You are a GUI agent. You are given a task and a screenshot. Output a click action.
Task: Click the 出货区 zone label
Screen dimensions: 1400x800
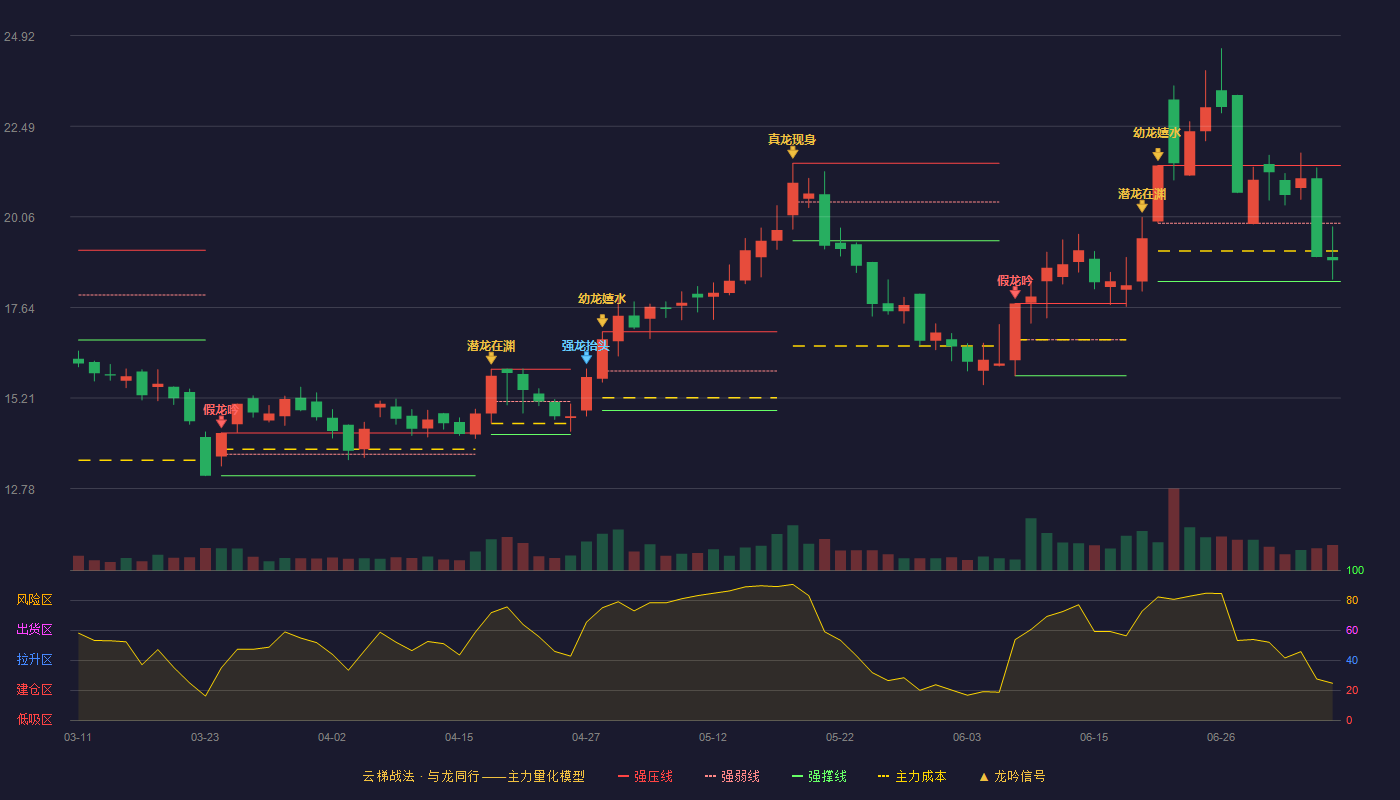pos(34,630)
